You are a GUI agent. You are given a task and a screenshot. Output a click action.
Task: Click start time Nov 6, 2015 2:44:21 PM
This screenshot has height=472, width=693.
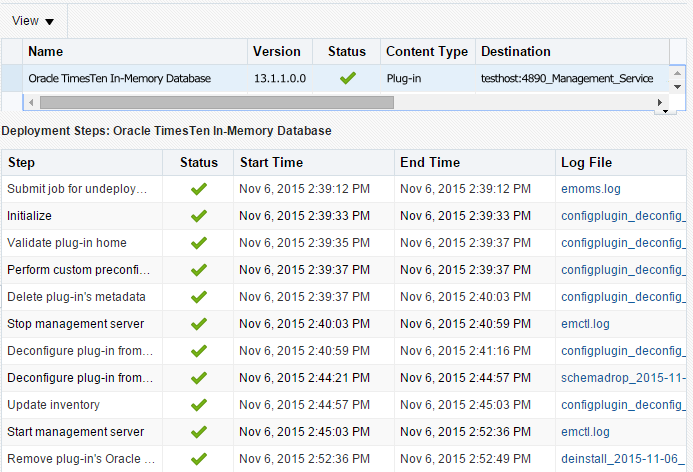tap(304, 377)
